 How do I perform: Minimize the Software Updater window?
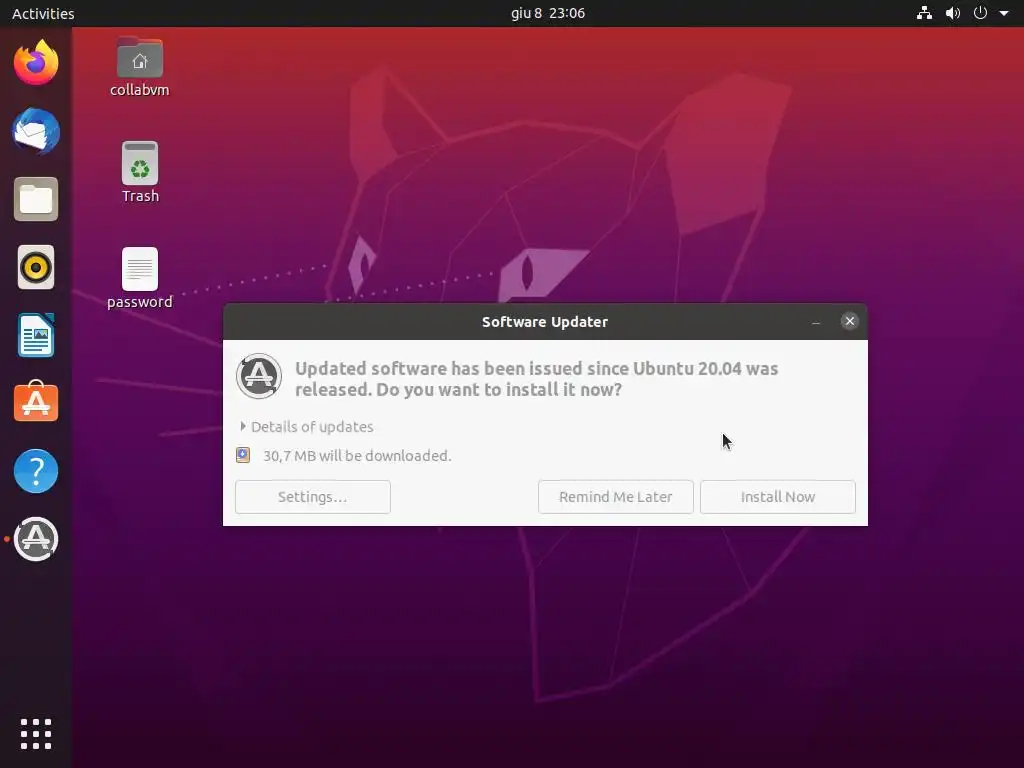pos(816,321)
